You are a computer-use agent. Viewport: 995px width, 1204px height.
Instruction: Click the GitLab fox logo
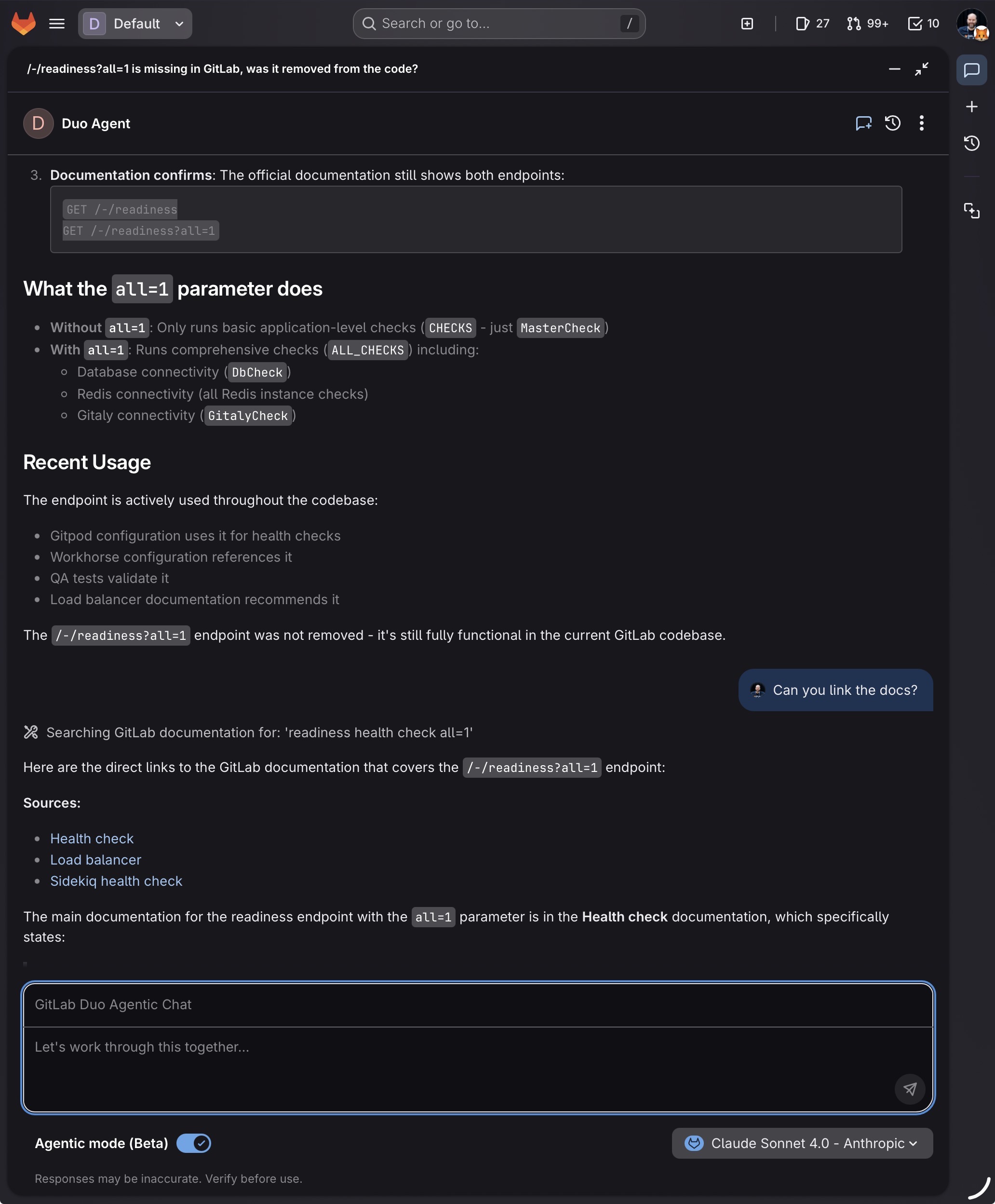24,24
